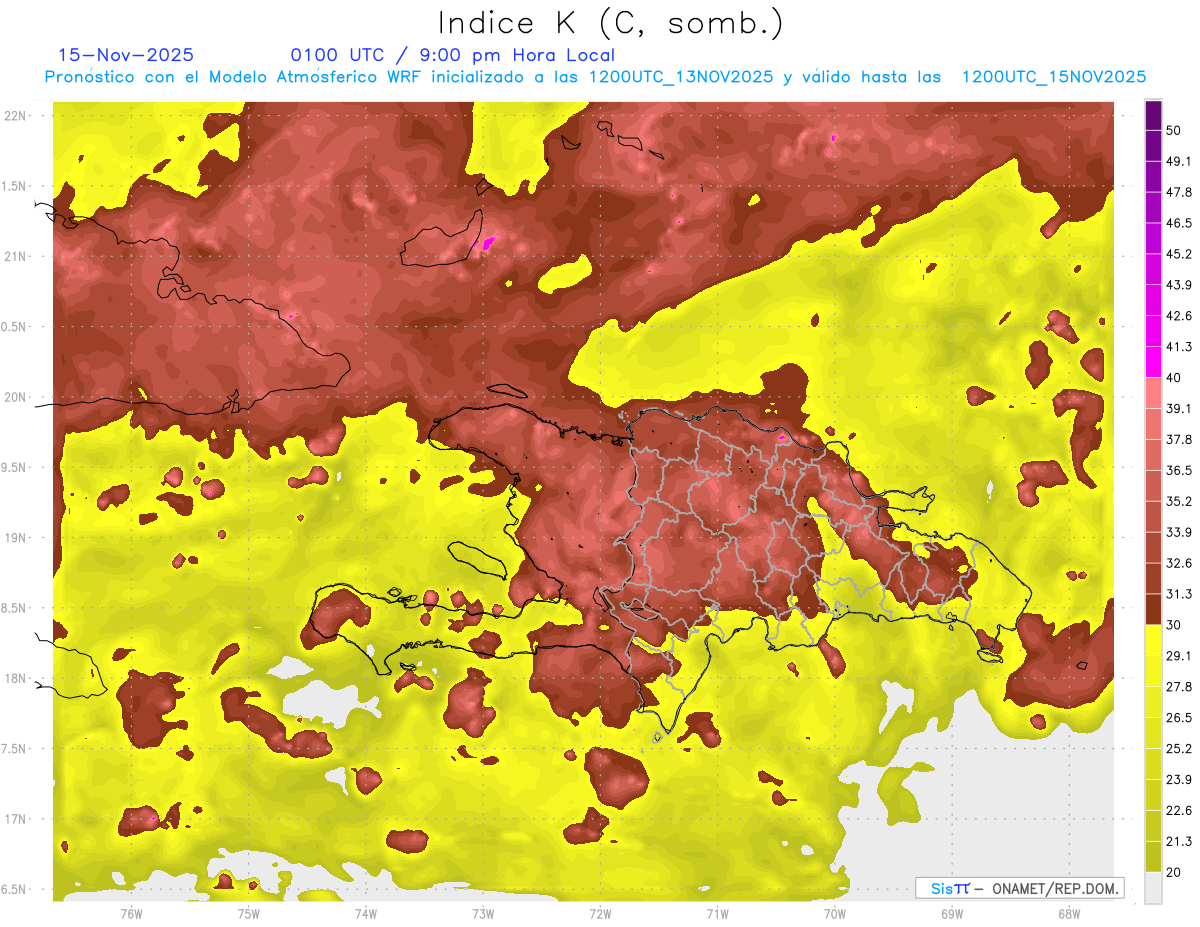Click the colorbar value '35.2'
This screenshot has height=927, width=1200.
click(1178, 501)
